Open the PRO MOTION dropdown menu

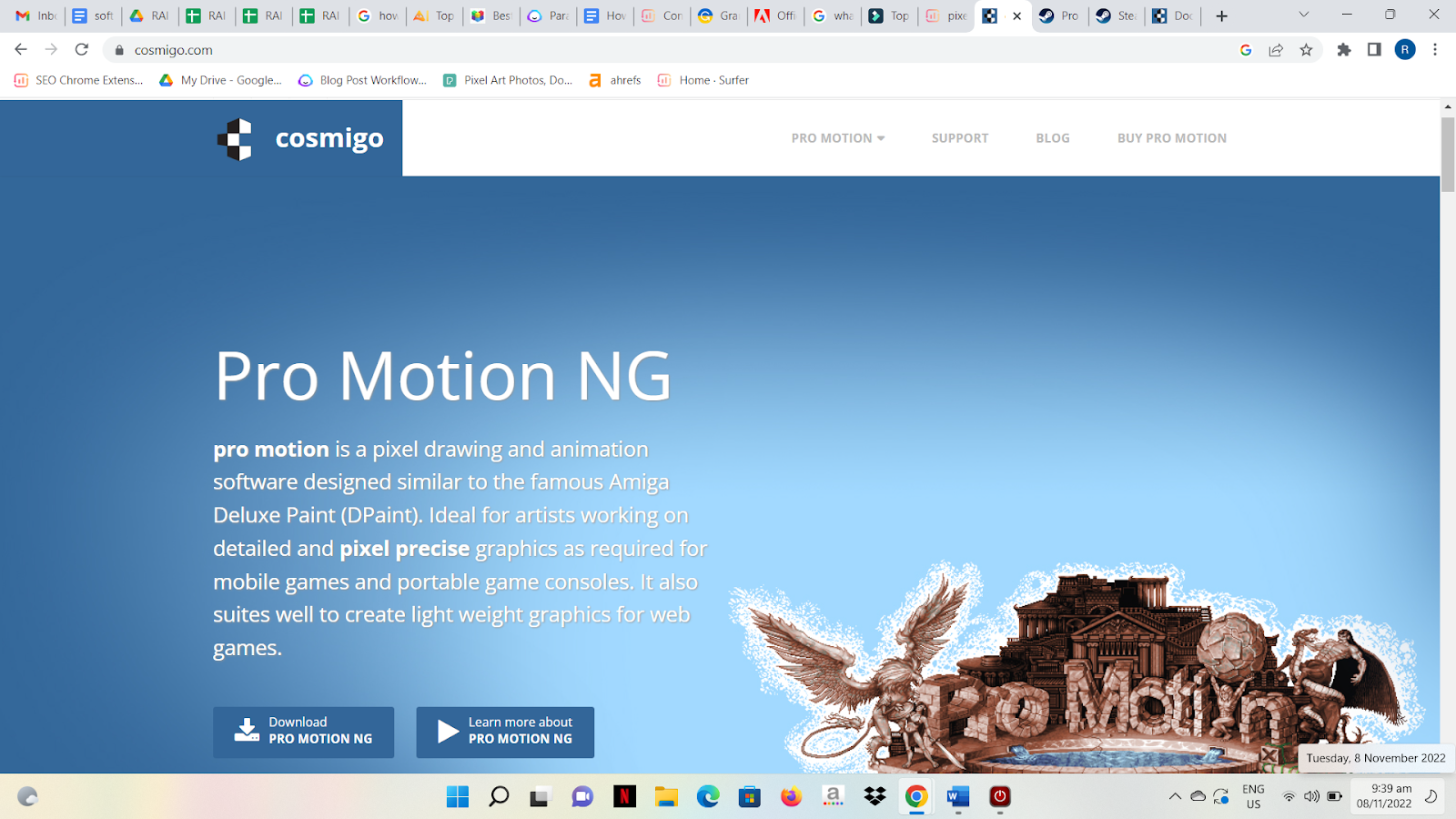[837, 138]
